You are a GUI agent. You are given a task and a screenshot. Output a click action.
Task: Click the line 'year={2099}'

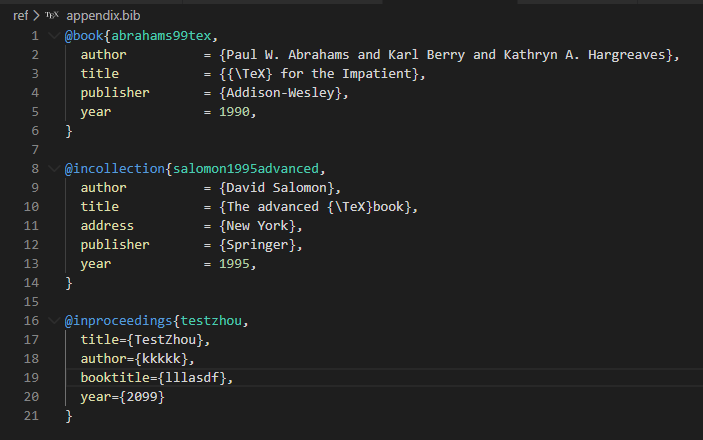coord(122,397)
